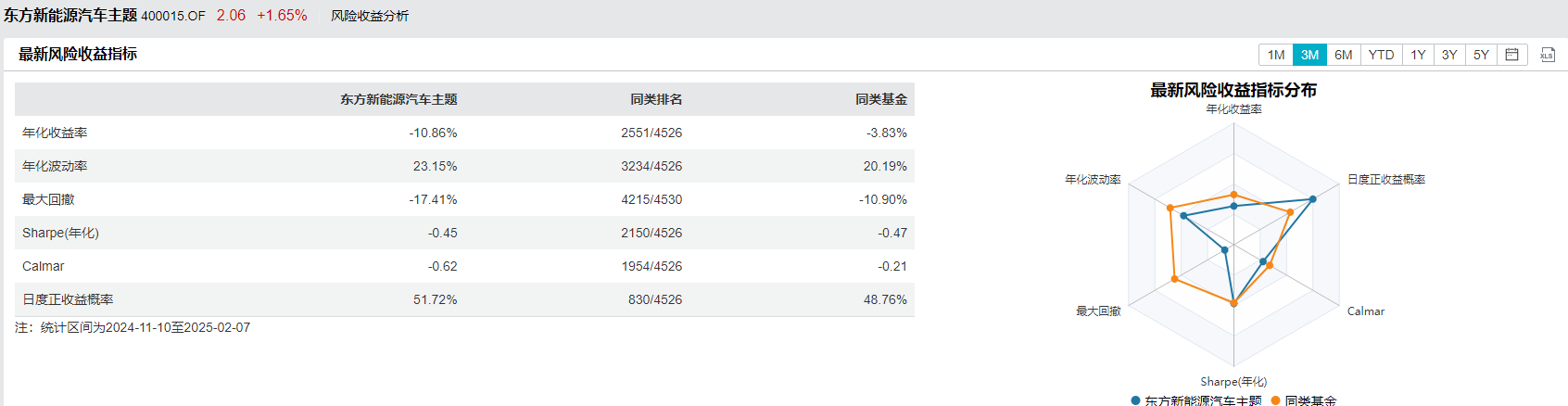The image size is (1568, 406).
Task: Select the 最大回撤 table row
Action: click(464, 199)
